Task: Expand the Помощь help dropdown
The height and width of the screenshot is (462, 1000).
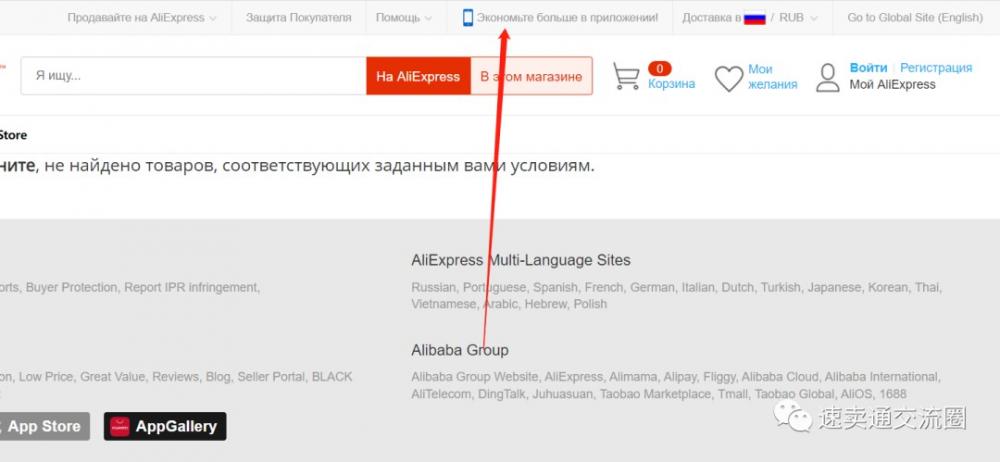Action: [x=403, y=18]
